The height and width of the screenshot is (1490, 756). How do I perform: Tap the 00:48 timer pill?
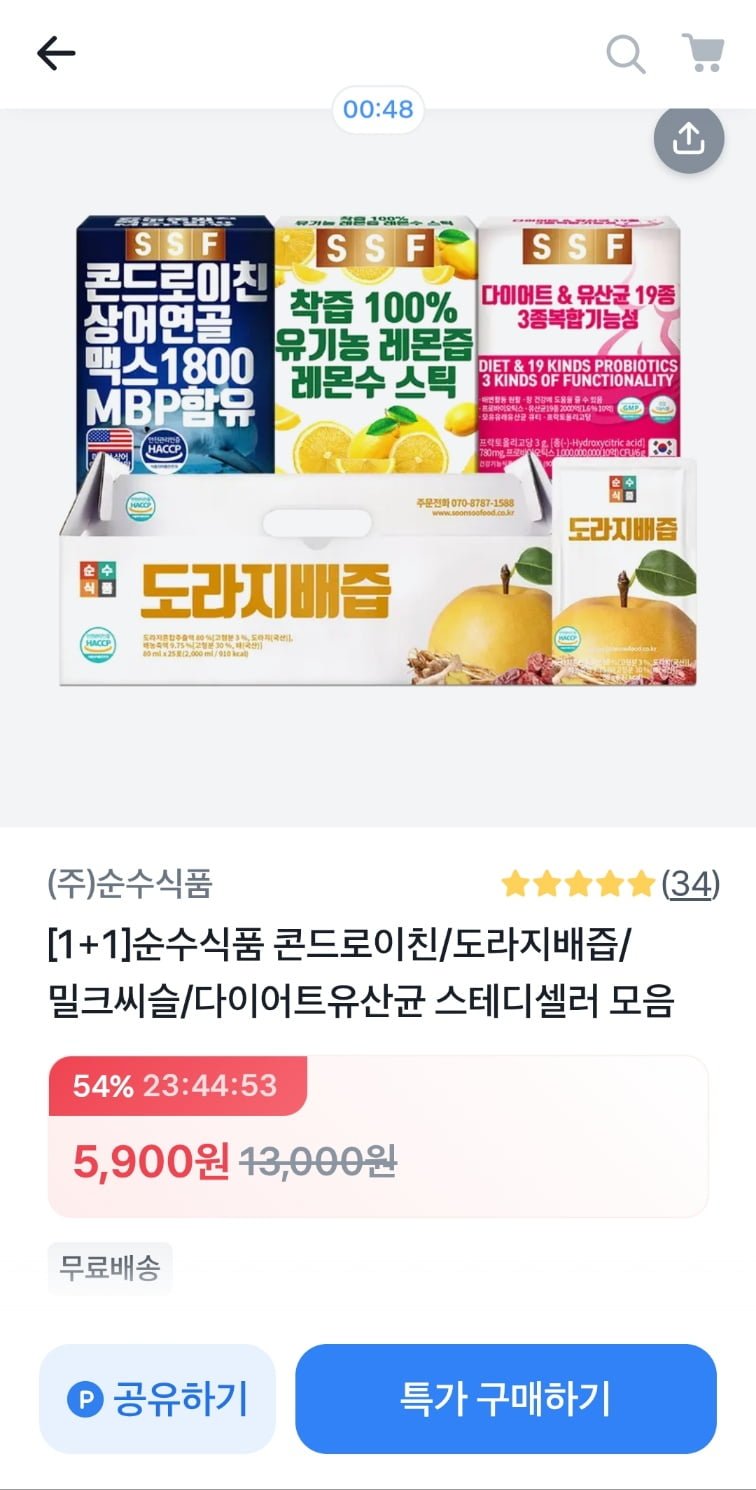click(378, 110)
